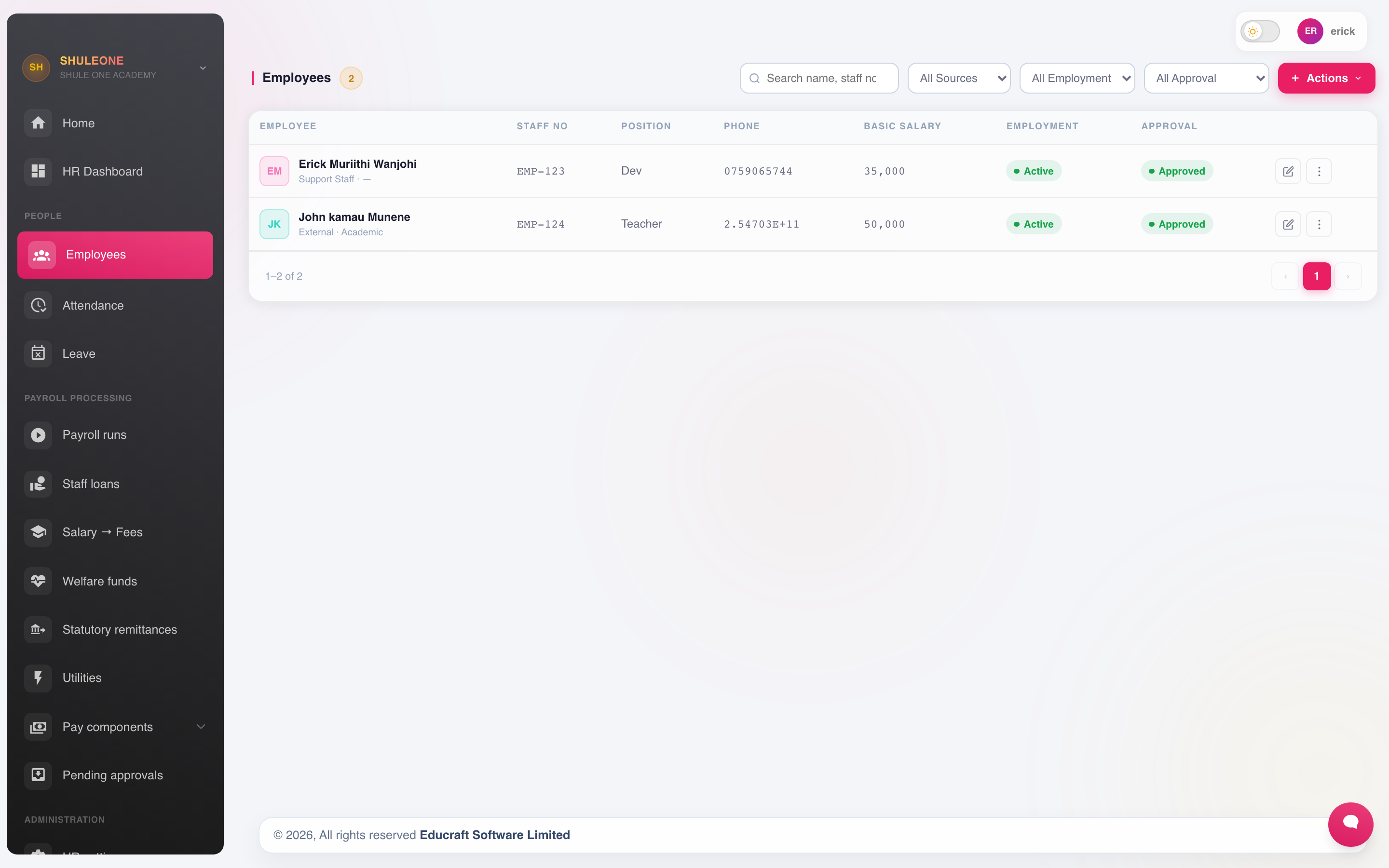Viewport: 1389px width, 868px height.
Task: Open the Statutory remittances bank icon
Action: click(x=38, y=630)
